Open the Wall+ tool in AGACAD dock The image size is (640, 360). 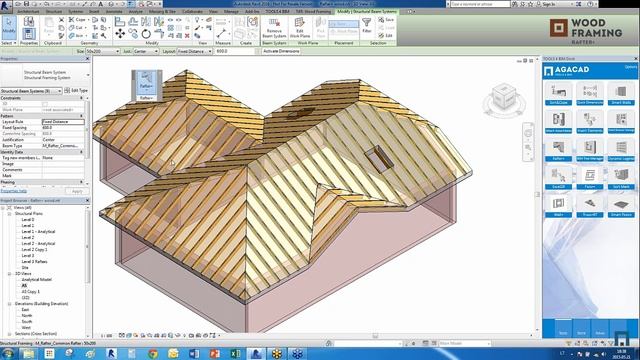(558, 205)
